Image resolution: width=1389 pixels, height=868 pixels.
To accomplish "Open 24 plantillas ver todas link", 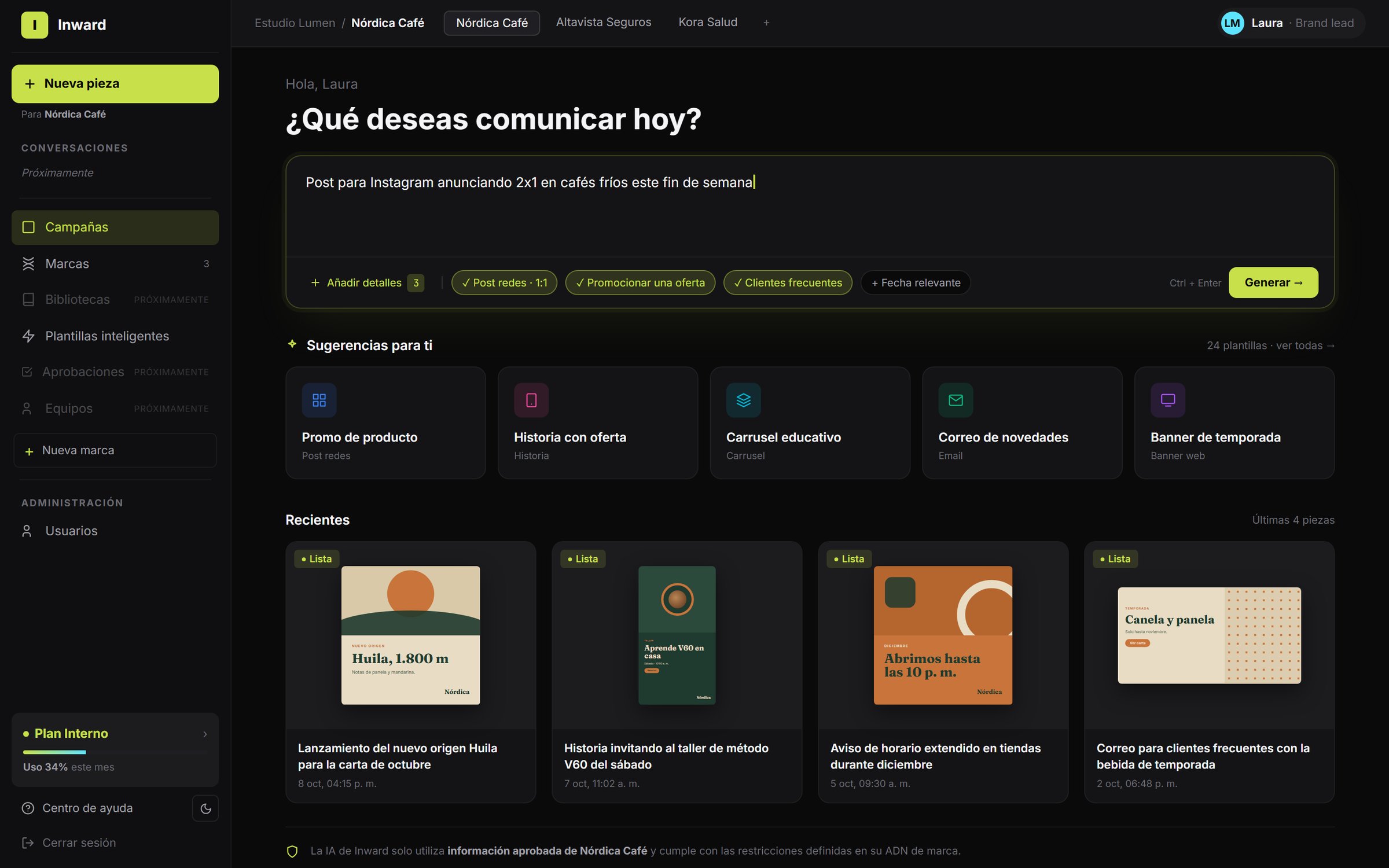I will click(1271, 345).
